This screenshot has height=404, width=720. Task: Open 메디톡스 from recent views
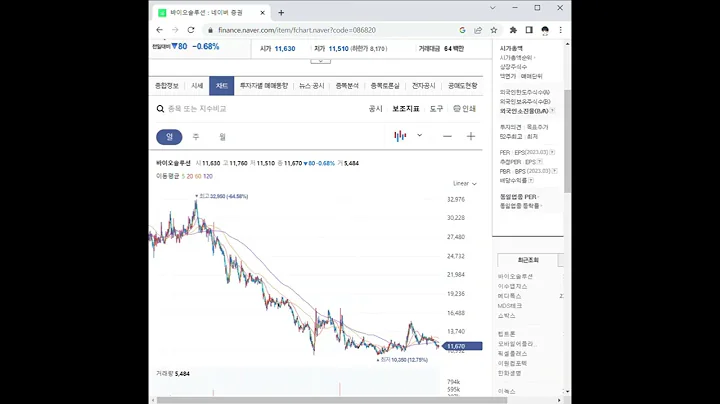pyautogui.click(x=510, y=296)
